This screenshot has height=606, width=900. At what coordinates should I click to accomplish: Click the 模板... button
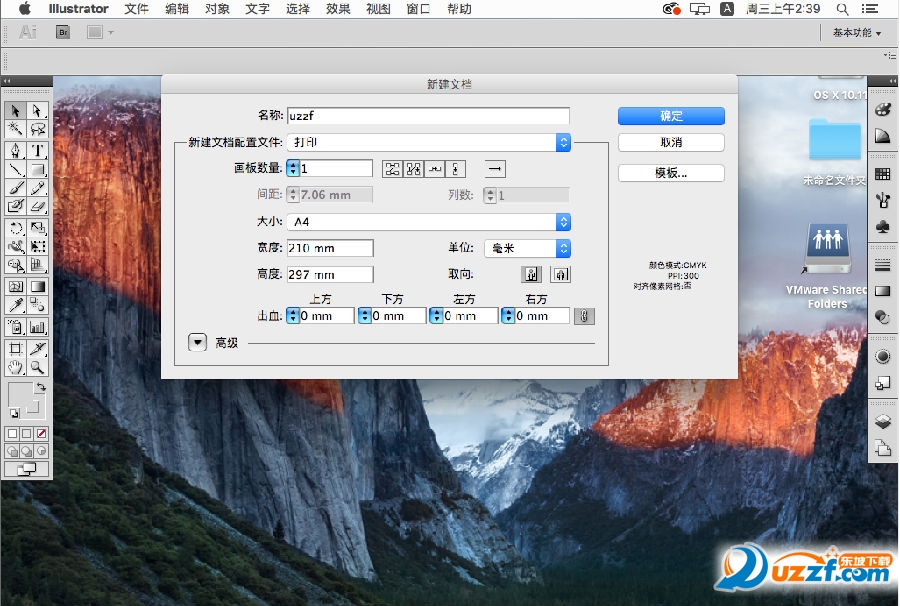click(671, 173)
